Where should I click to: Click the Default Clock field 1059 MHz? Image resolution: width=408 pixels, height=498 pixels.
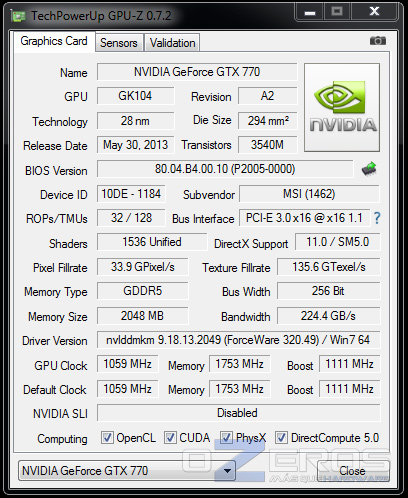click(128, 389)
